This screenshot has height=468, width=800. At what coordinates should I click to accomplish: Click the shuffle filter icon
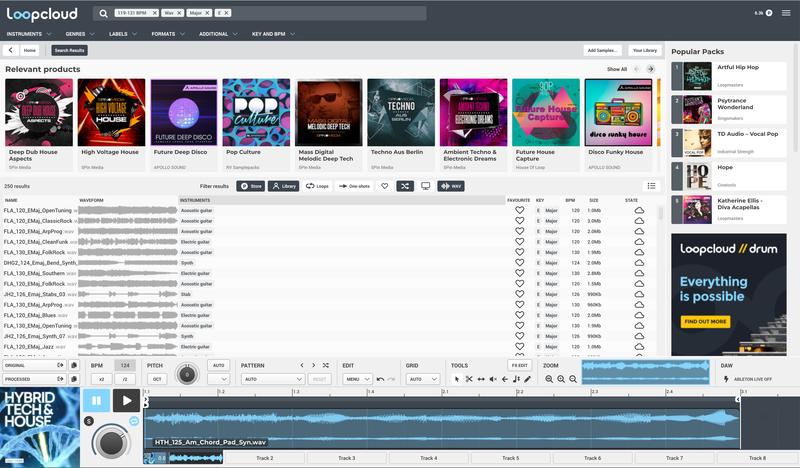[x=404, y=186]
